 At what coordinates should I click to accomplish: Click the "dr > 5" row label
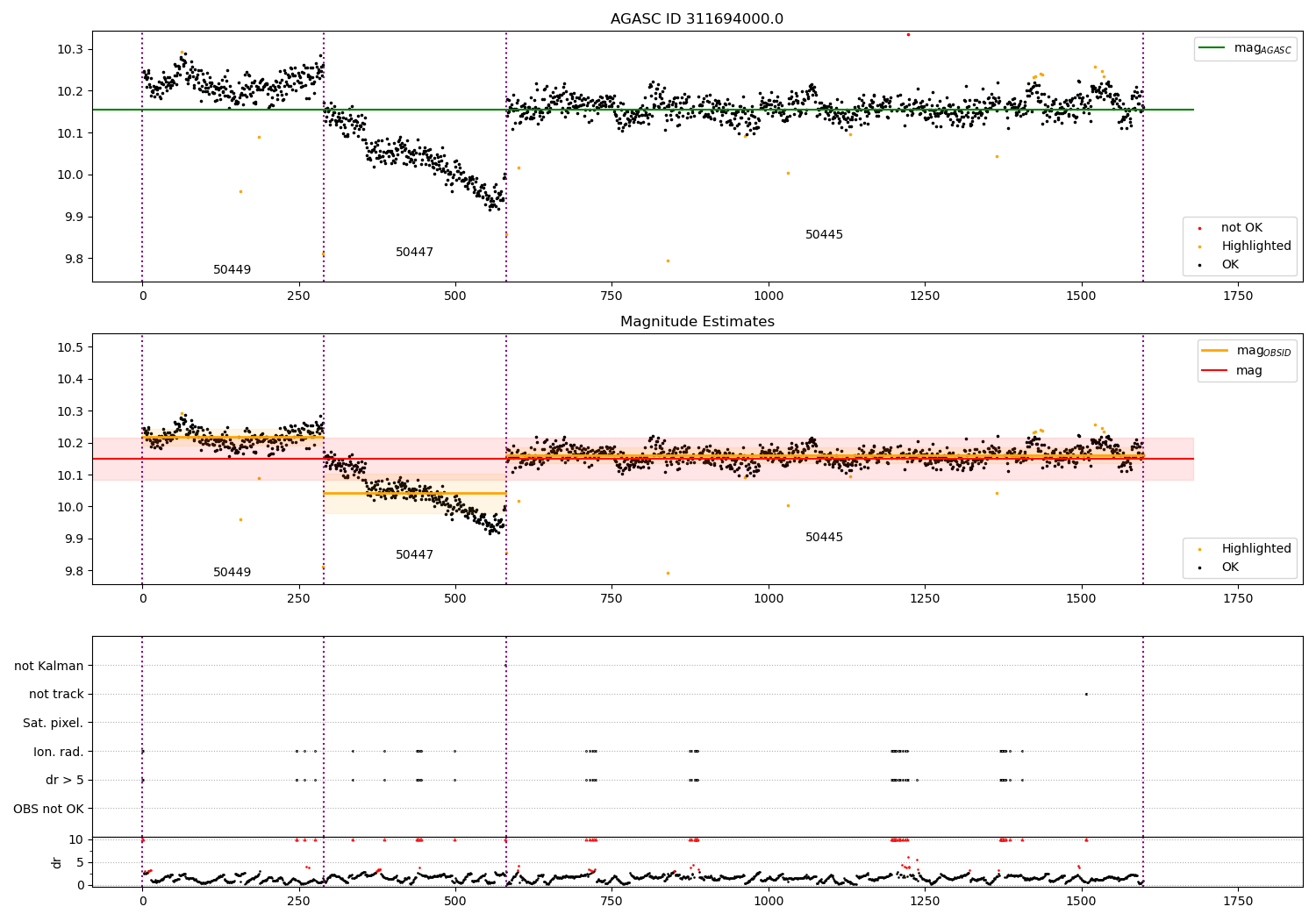(x=65, y=781)
